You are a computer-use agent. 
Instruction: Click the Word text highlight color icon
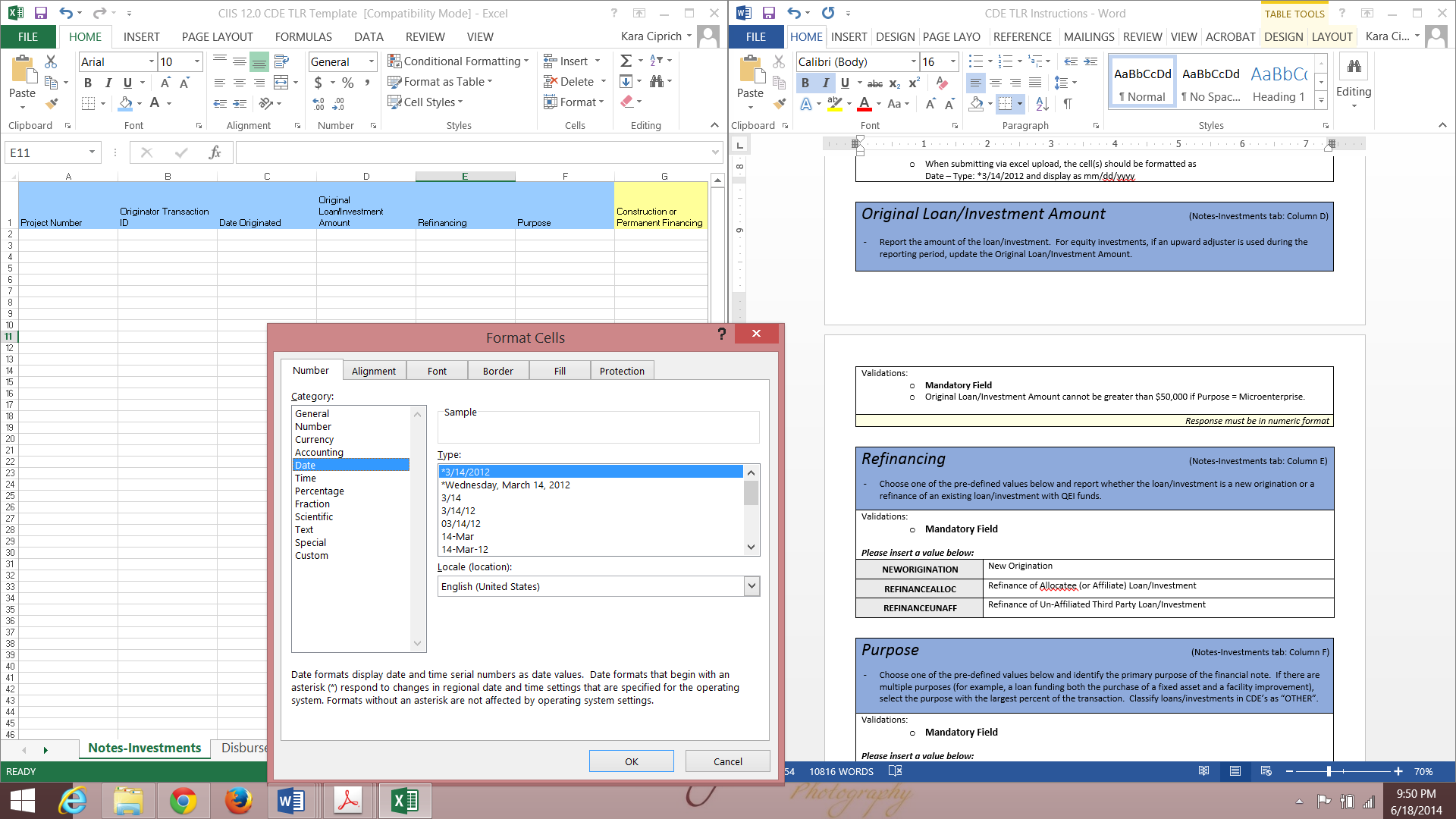click(x=834, y=104)
